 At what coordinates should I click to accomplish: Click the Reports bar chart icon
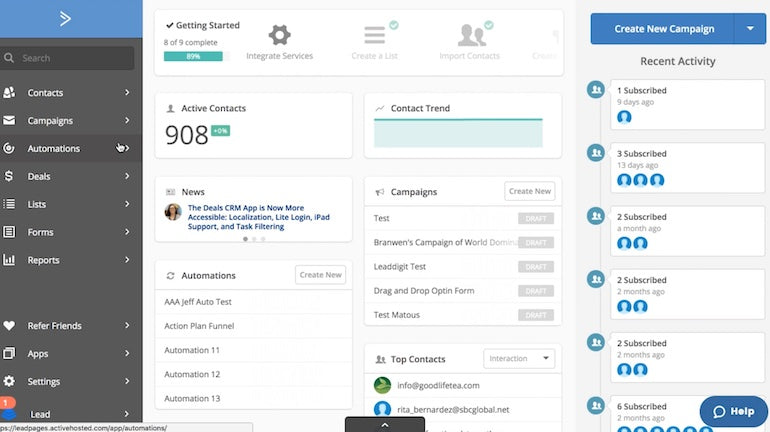click(9, 260)
